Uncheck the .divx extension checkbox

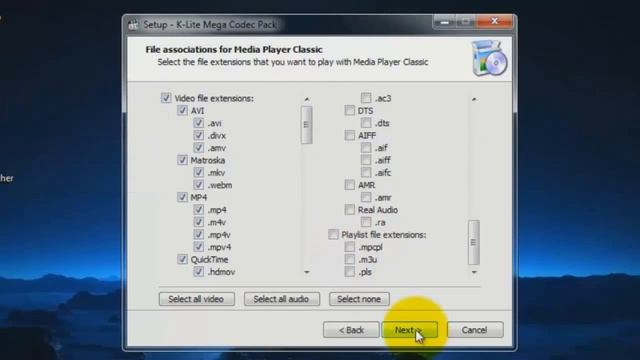198,135
